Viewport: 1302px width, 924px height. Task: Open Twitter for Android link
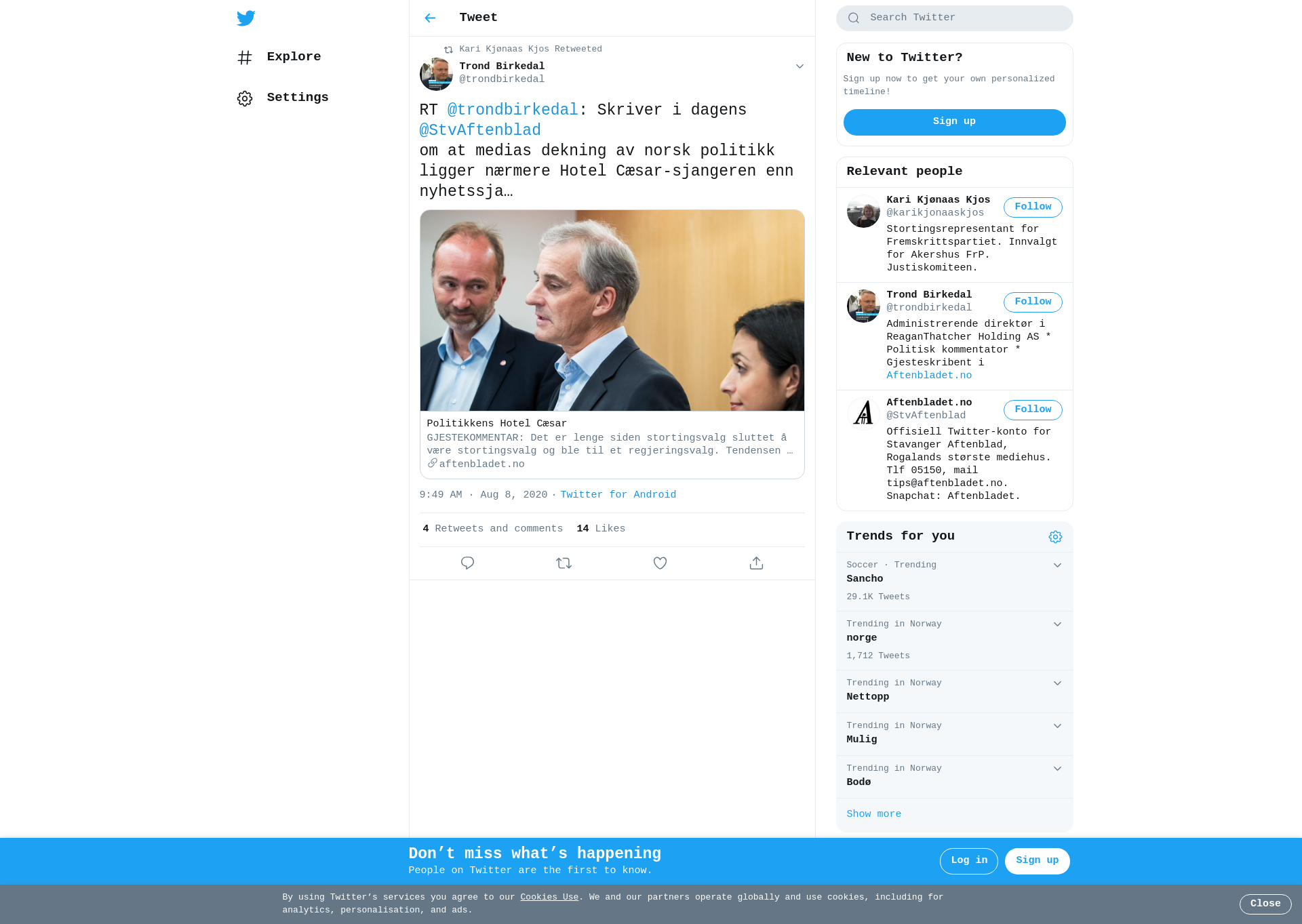[x=618, y=495]
